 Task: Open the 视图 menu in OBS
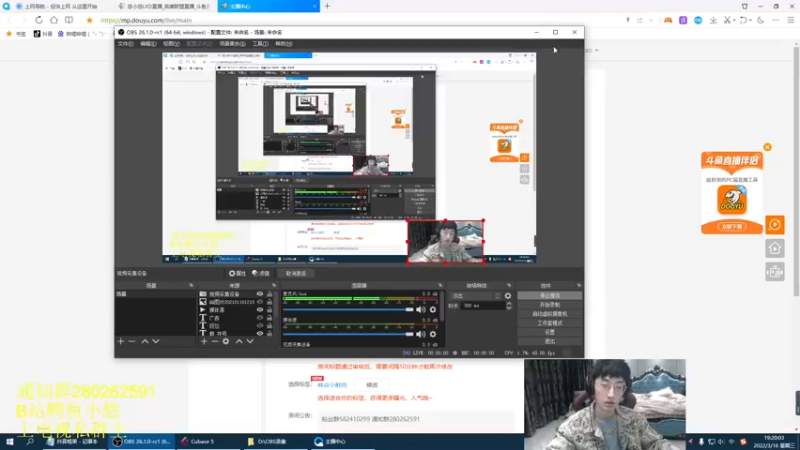[x=171, y=44]
